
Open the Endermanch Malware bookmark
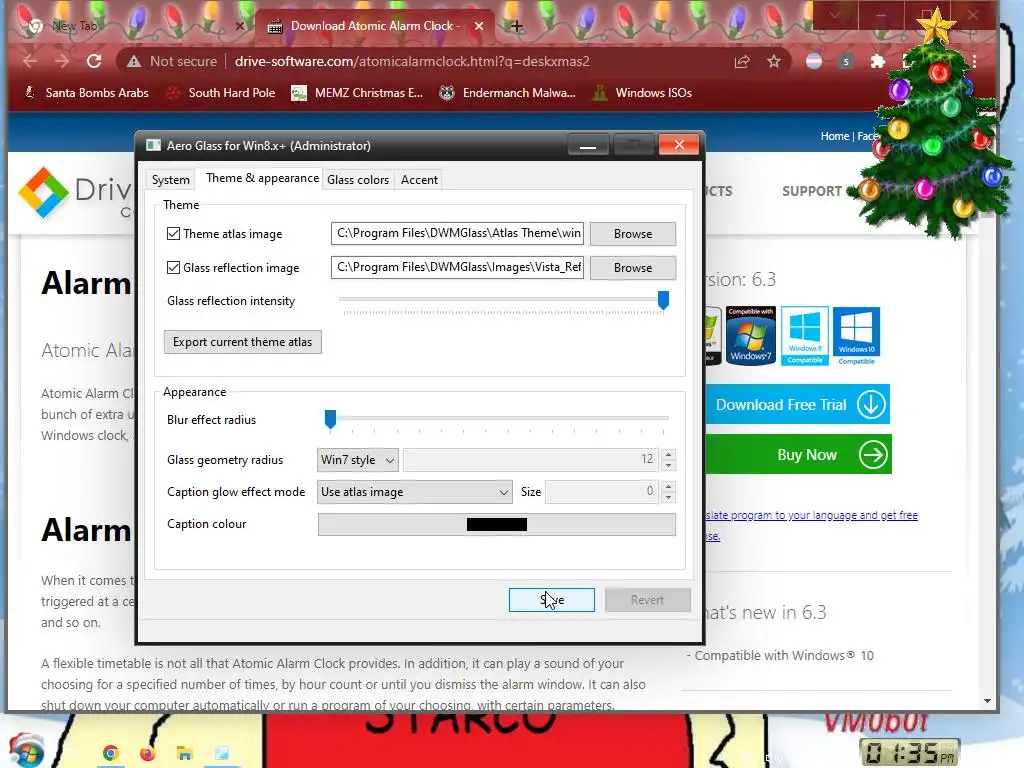(x=507, y=93)
